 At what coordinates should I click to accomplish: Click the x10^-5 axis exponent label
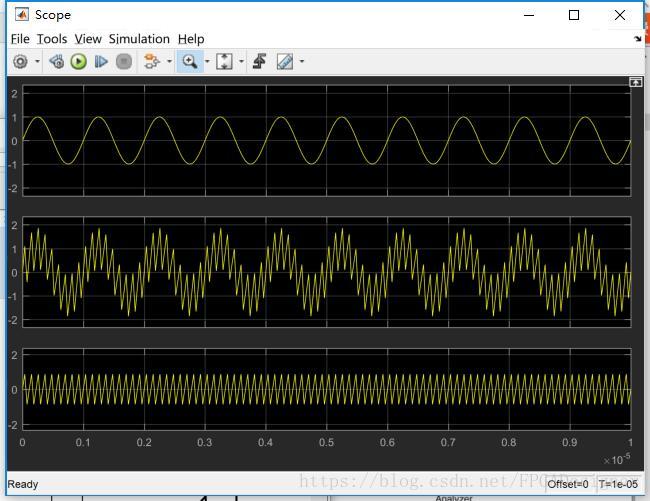[x=617, y=459]
